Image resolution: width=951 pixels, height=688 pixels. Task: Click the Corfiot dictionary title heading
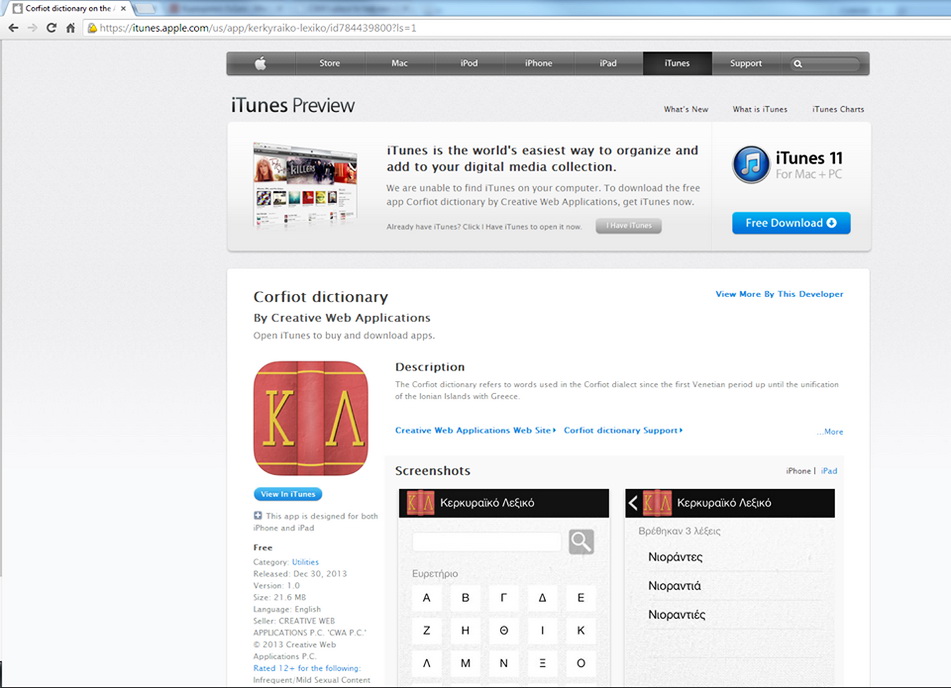321,297
